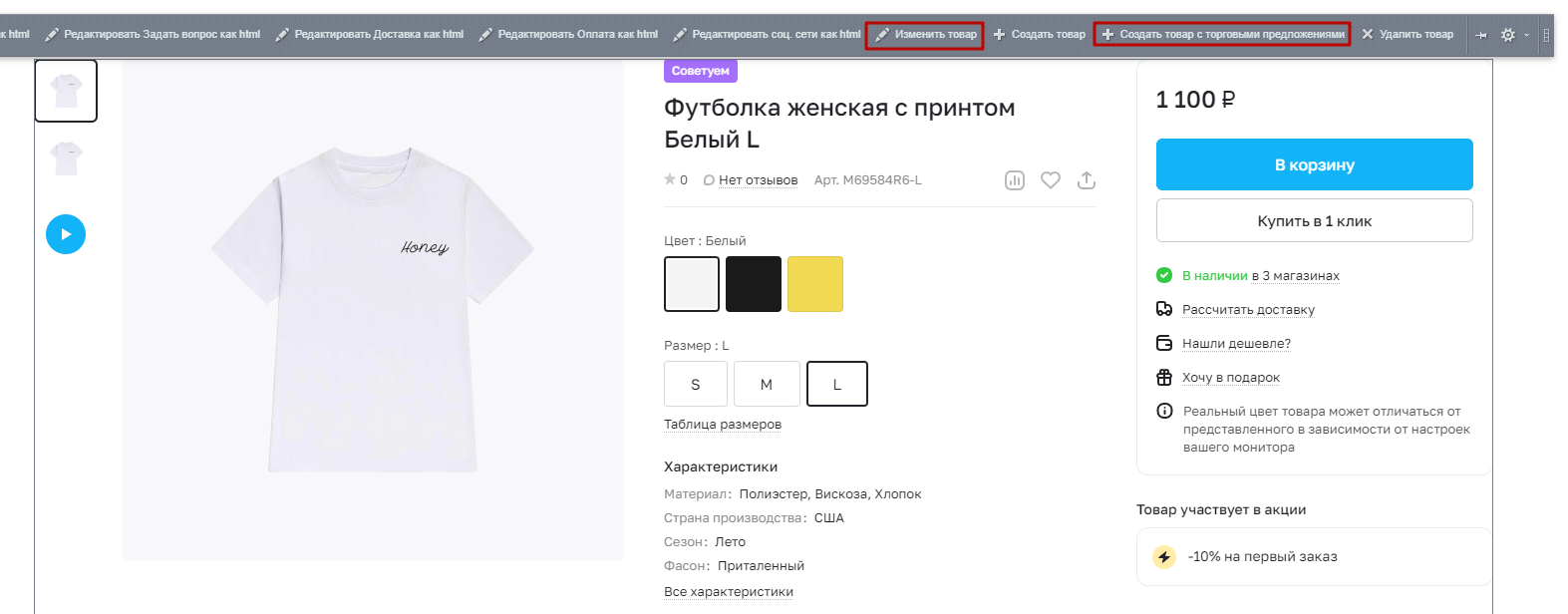Image resolution: width=1568 pixels, height=614 pixels.
Task: Select size S
Action: (x=696, y=384)
